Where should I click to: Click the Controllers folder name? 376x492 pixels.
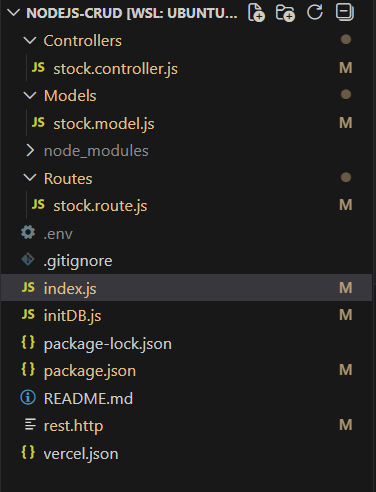point(83,41)
